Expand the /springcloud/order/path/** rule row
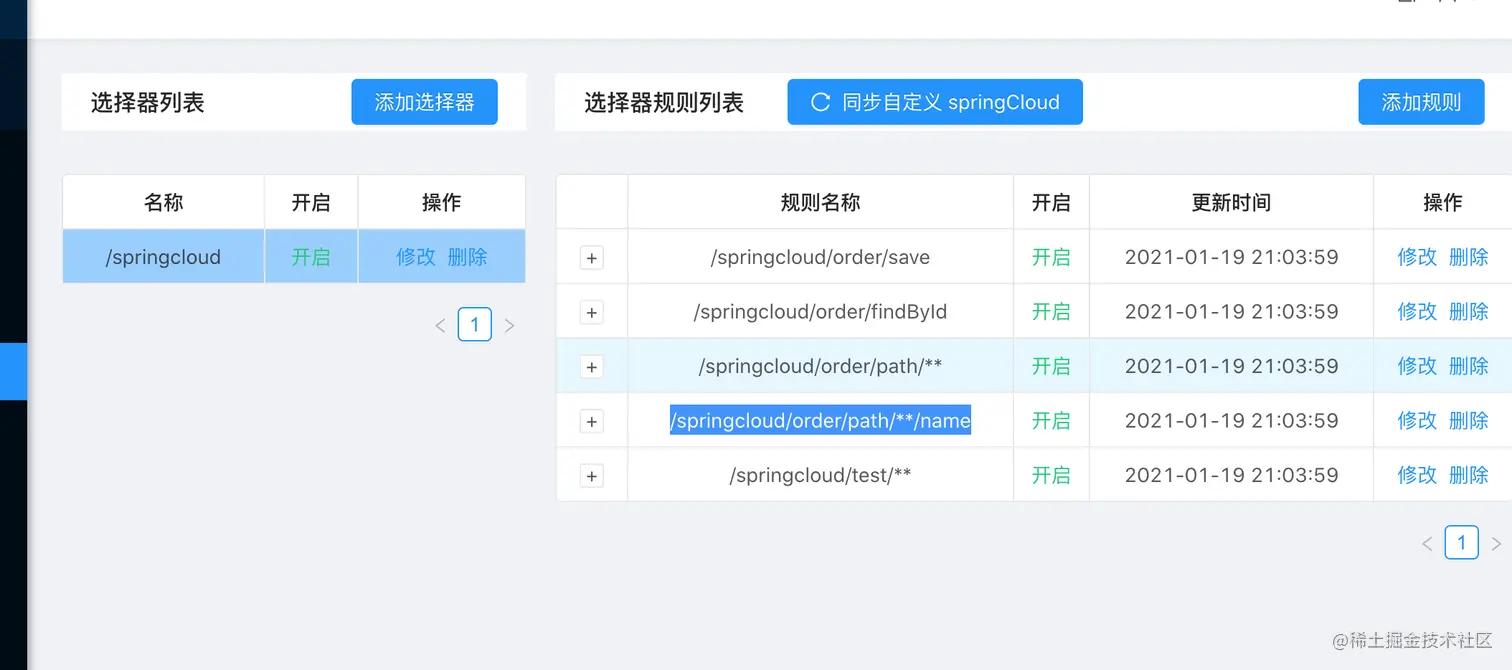This screenshot has height=670, width=1512. click(592, 367)
